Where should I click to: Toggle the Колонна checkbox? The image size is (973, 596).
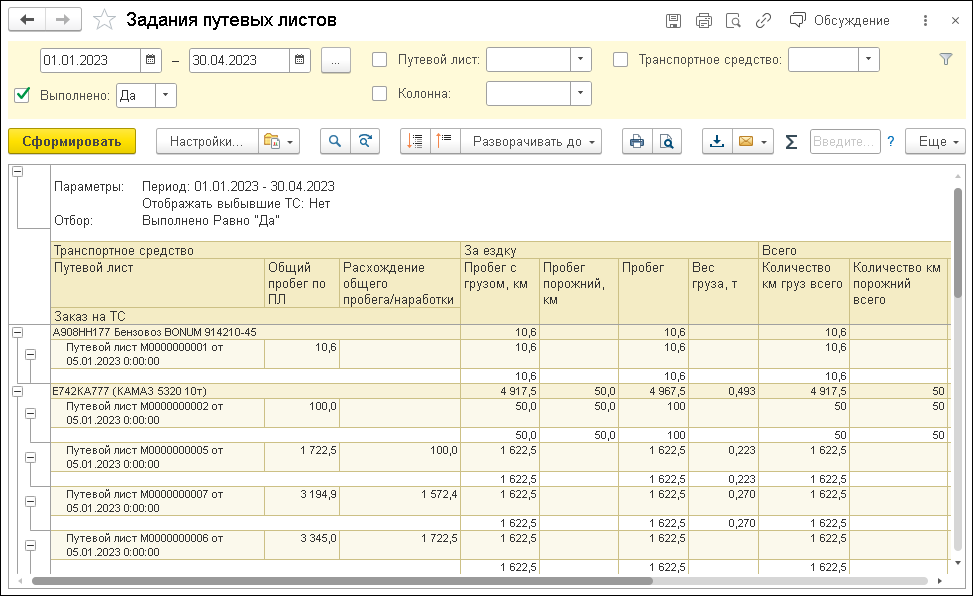tap(379, 93)
